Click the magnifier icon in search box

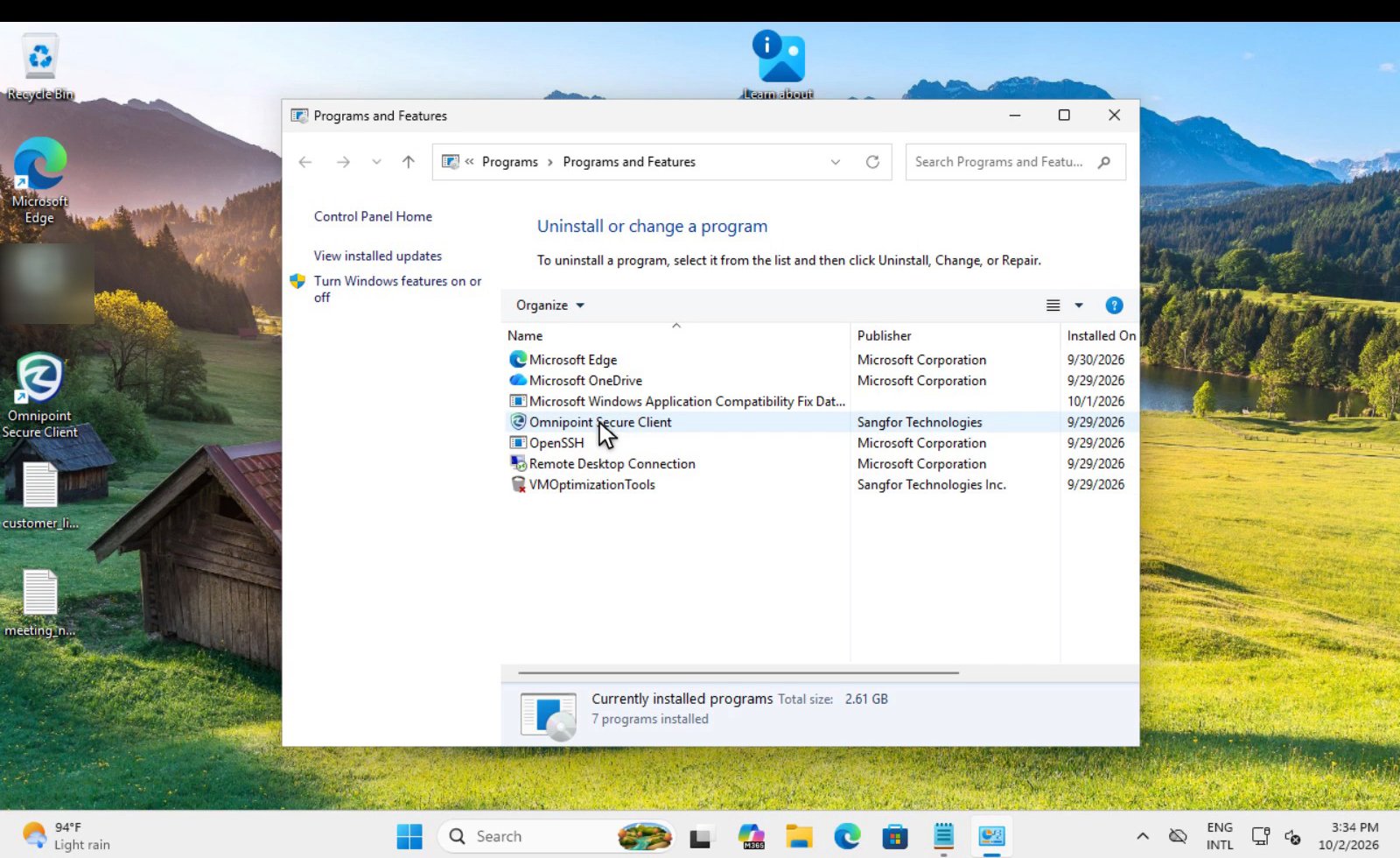click(1104, 162)
